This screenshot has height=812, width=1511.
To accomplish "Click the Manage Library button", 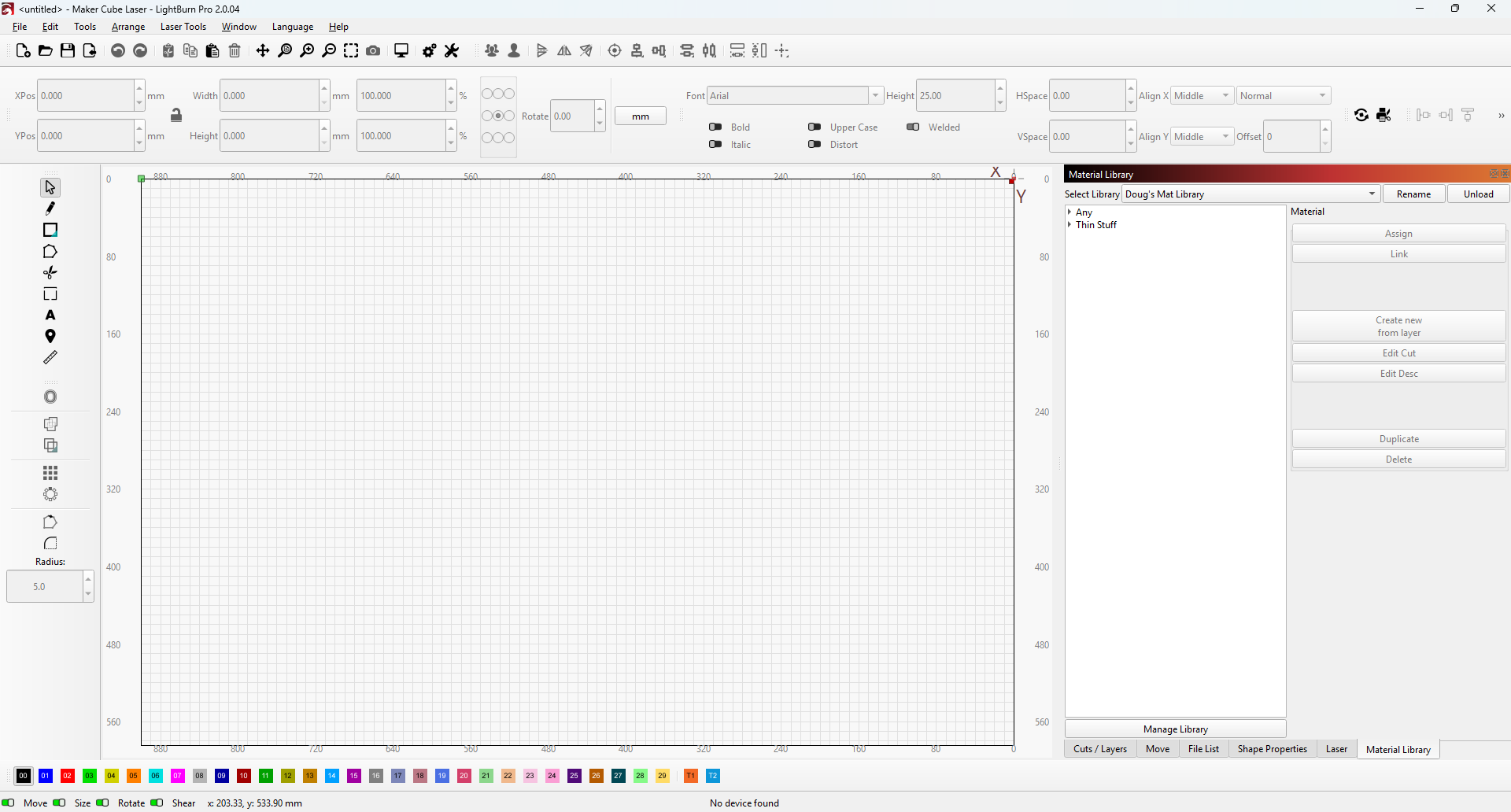I will (1175, 729).
